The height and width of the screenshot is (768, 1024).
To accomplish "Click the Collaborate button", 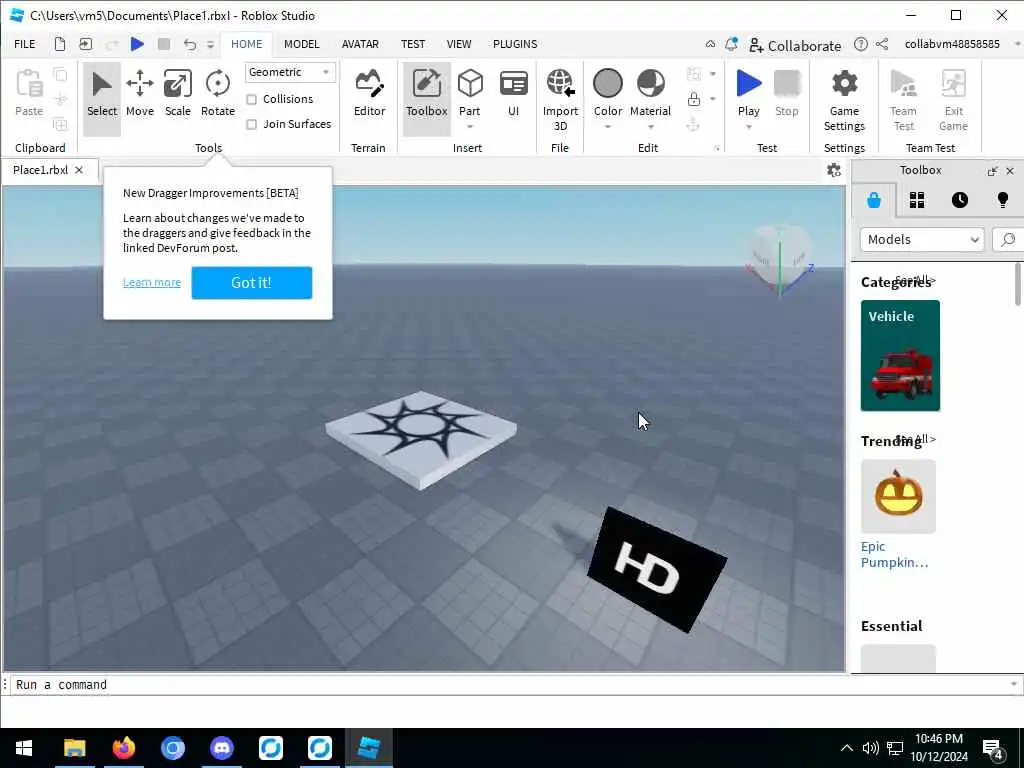I will tap(795, 45).
